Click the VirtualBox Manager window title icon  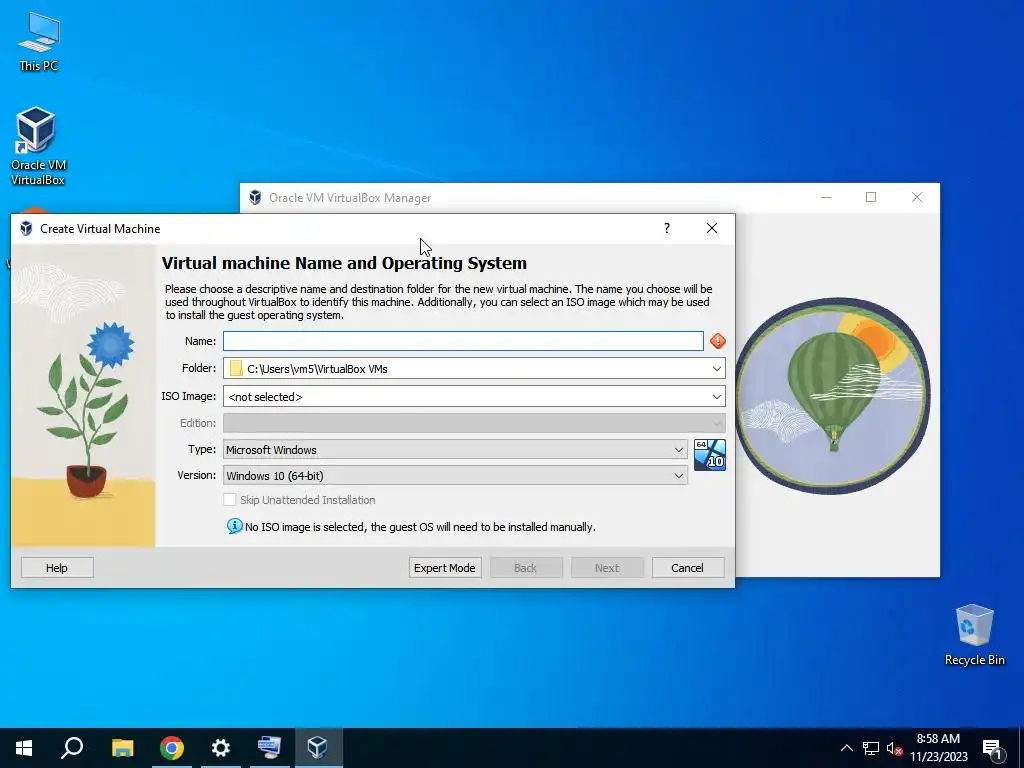(255, 197)
